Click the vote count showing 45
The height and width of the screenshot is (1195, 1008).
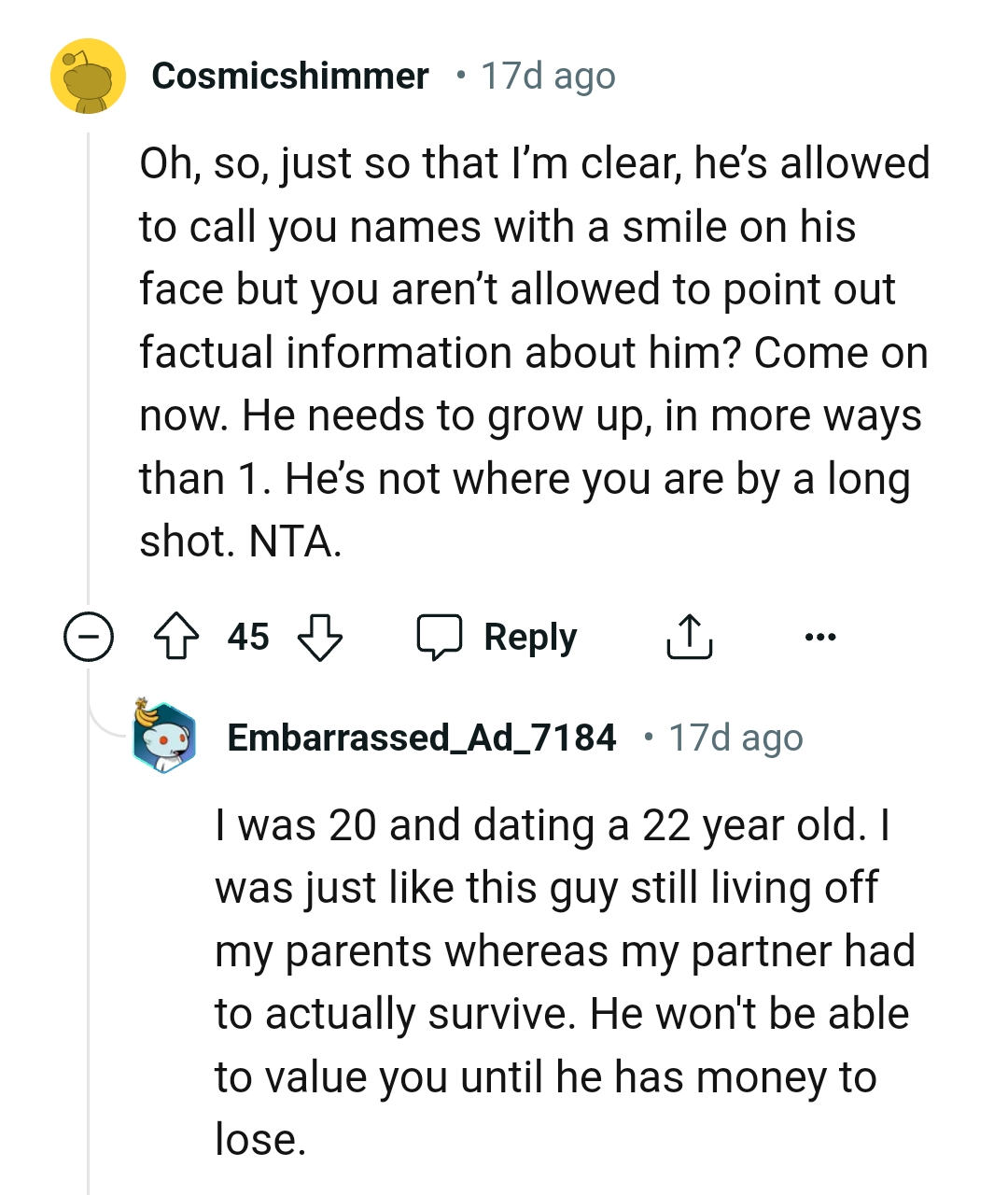[x=245, y=637]
